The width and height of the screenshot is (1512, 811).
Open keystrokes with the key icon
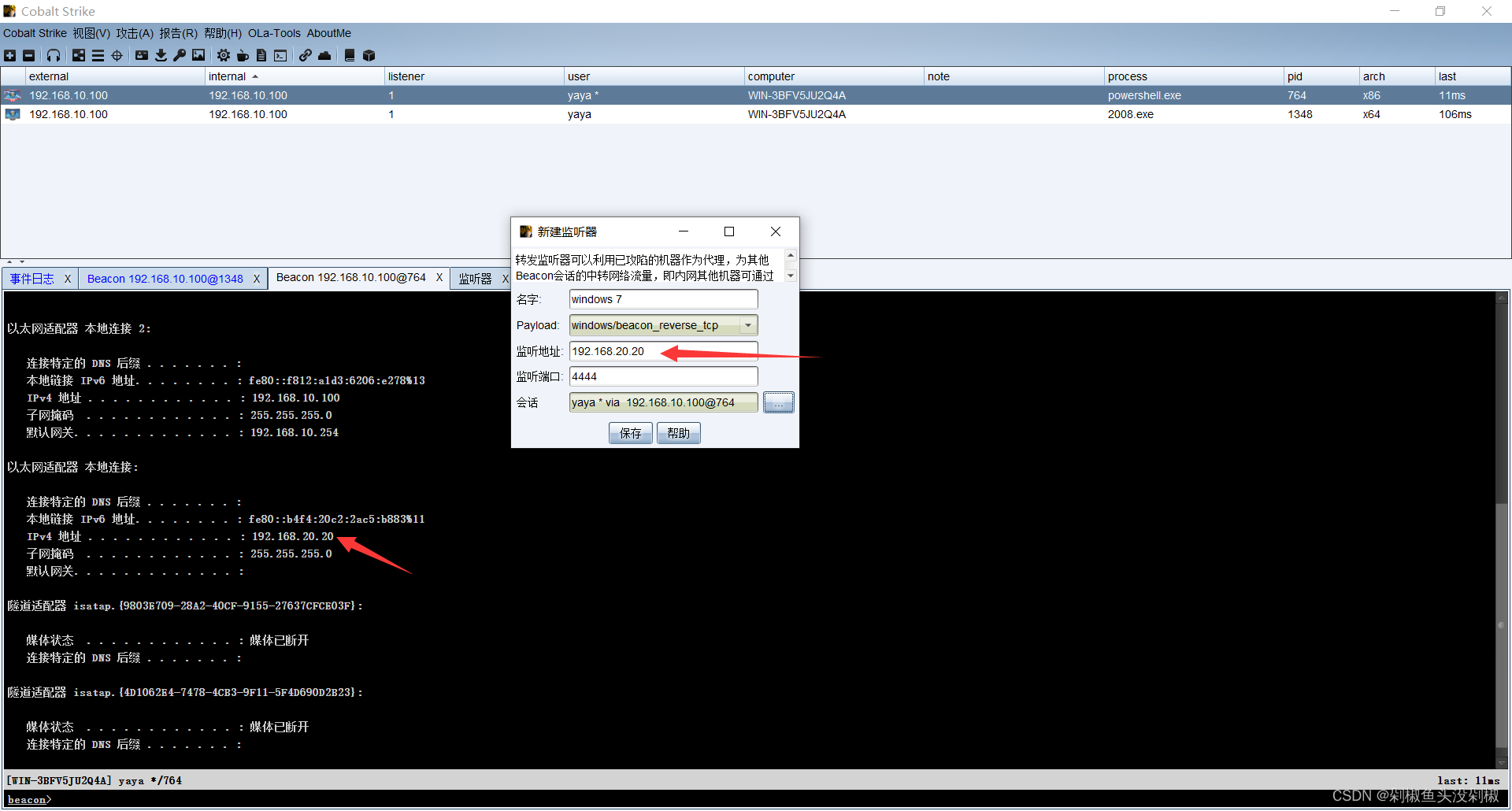[180, 55]
